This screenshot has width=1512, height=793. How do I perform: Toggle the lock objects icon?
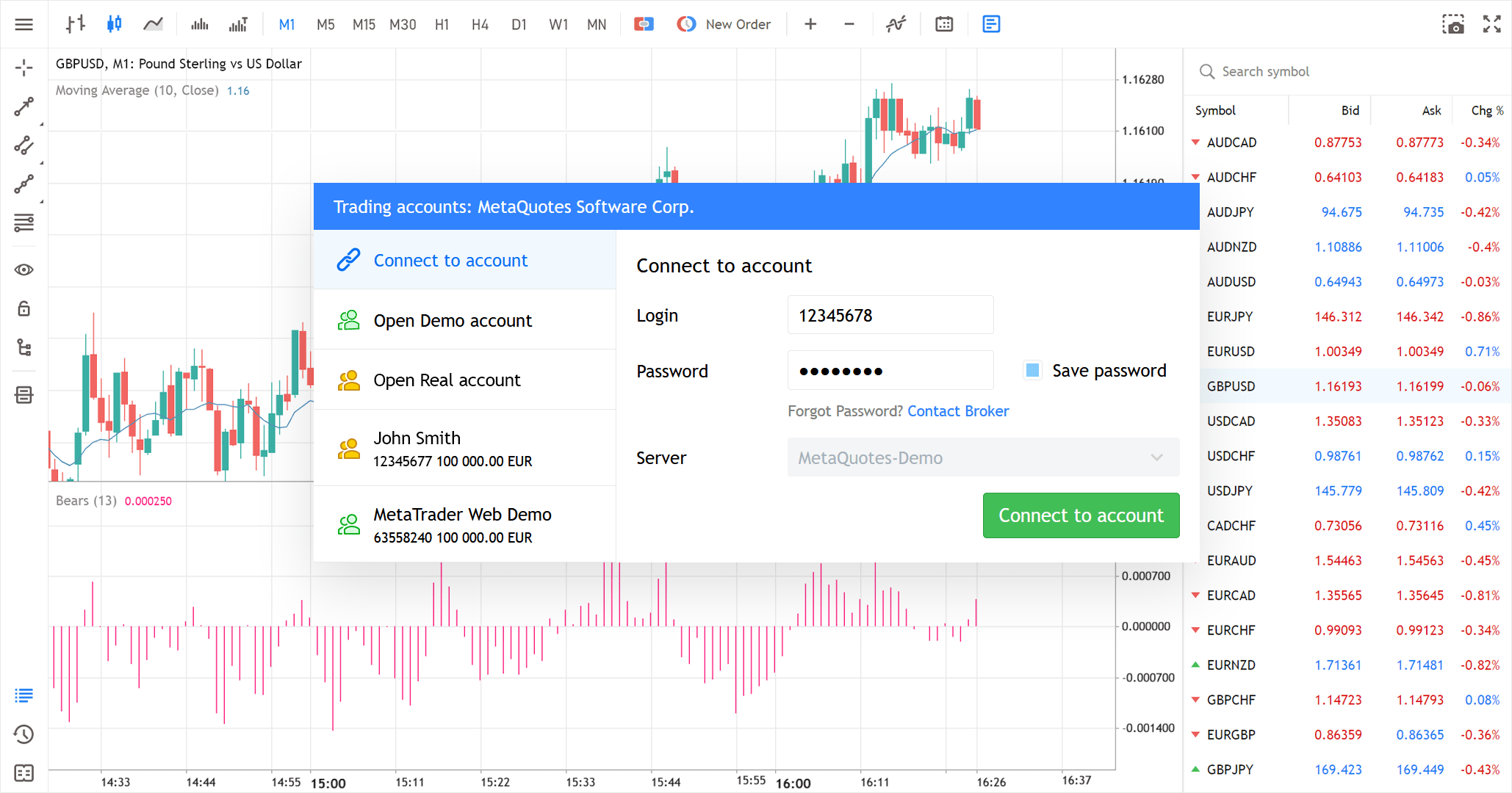click(24, 308)
